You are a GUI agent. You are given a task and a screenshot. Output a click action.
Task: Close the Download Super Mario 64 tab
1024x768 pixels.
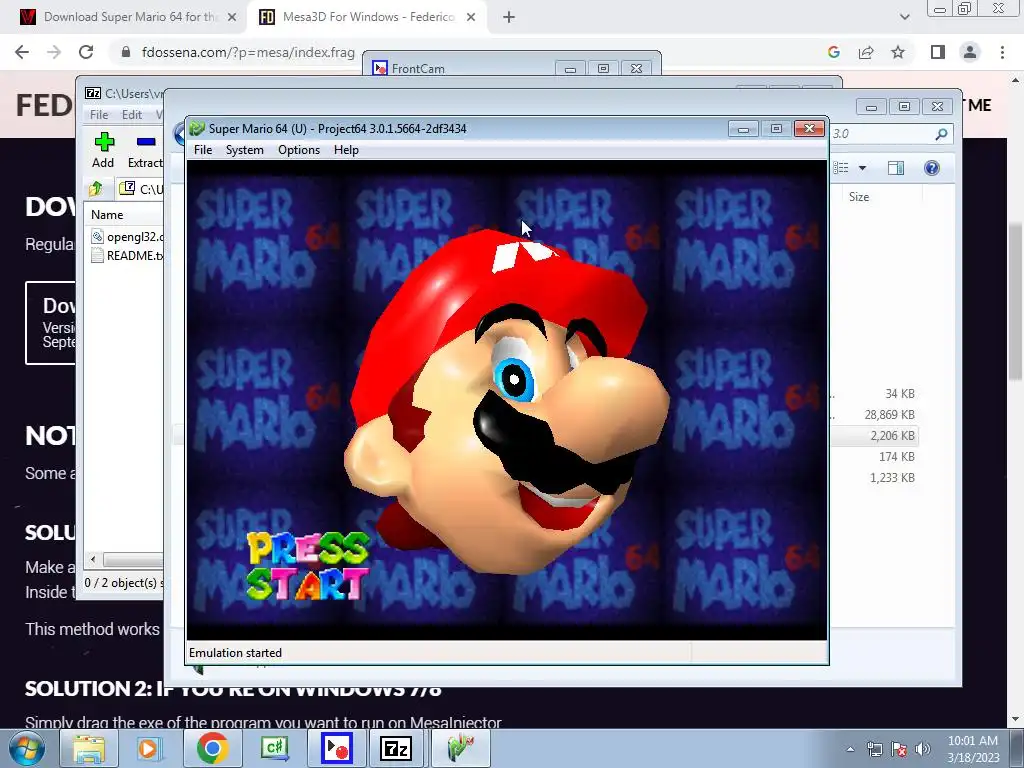click(232, 18)
